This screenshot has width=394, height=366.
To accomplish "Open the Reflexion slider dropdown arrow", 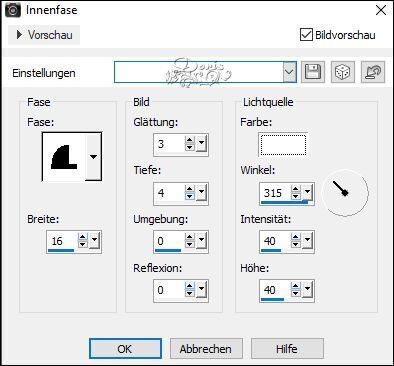I will [201, 289].
